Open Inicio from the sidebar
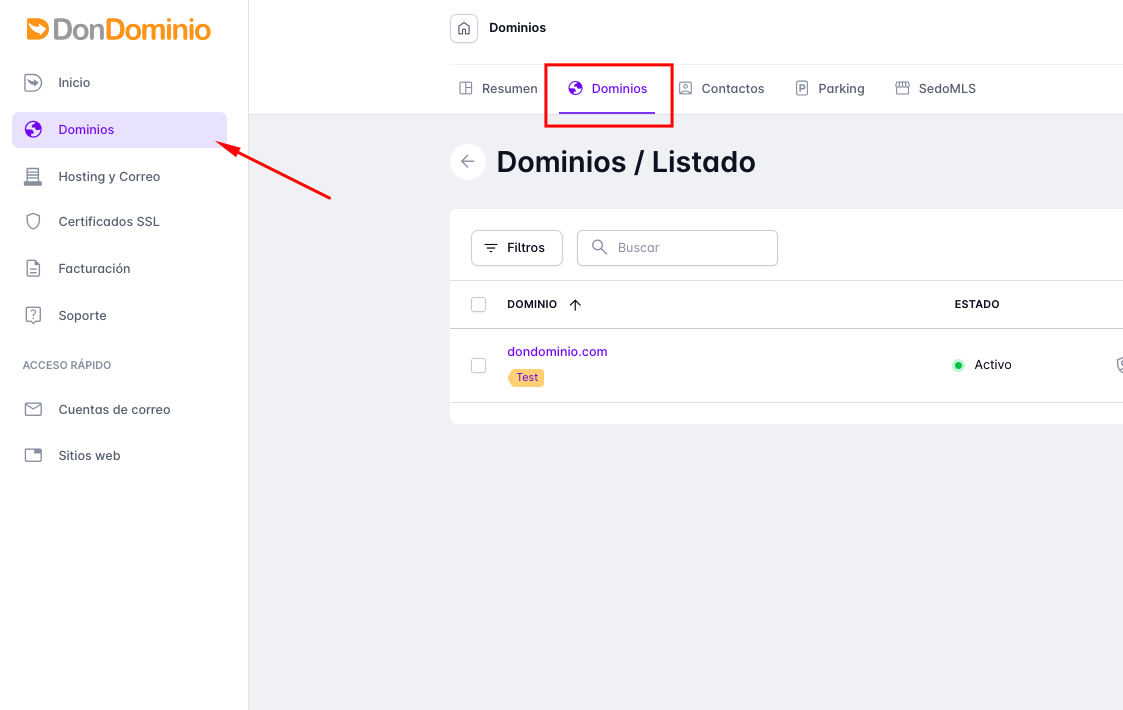The height and width of the screenshot is (710, 1123). coord(74,83)
